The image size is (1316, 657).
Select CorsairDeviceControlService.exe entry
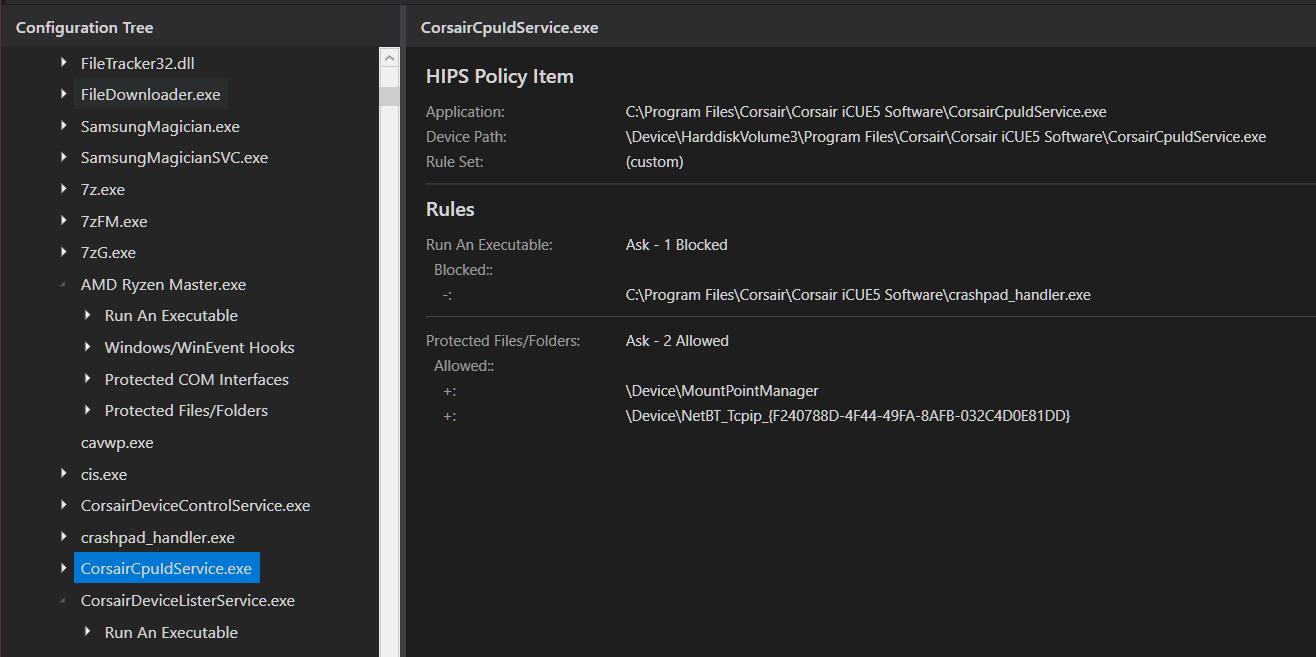[x=195, y=506]
